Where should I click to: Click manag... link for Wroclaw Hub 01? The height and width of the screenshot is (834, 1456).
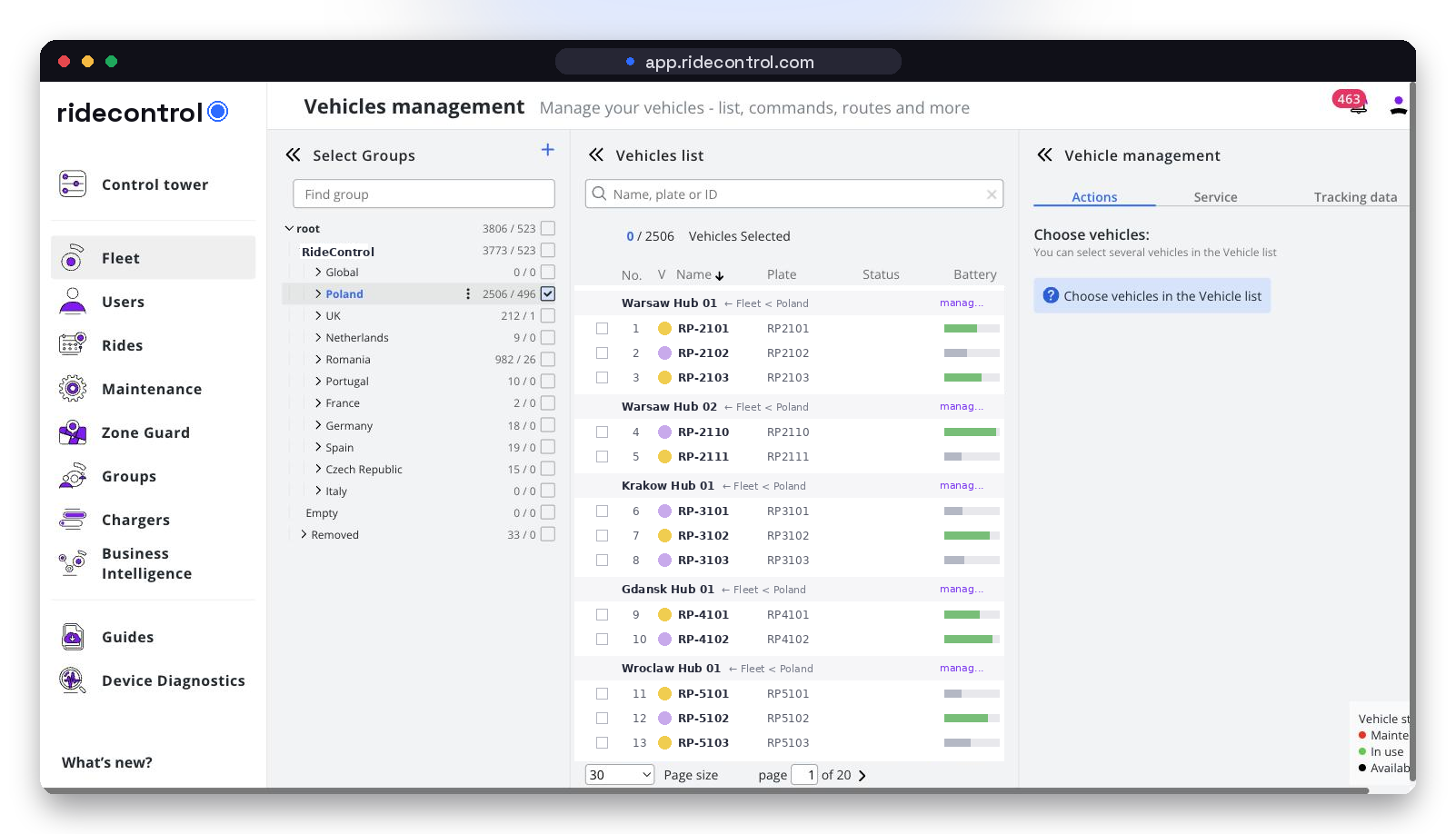(x=961, y=668)
